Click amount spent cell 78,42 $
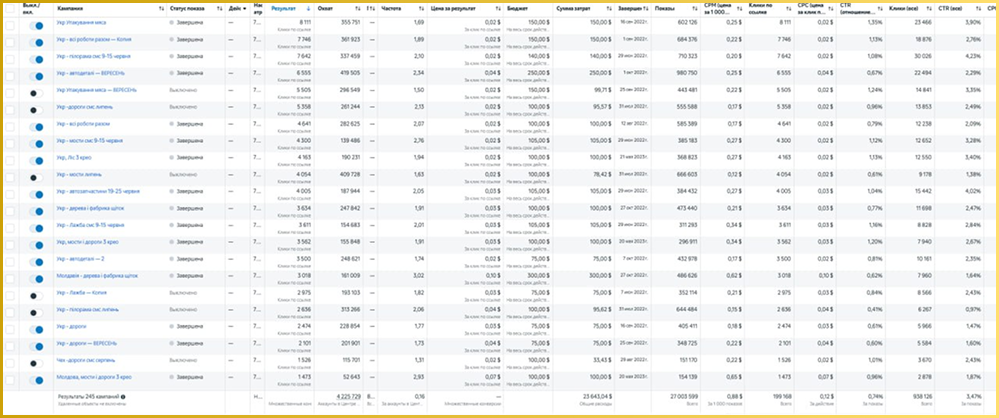999x418 pixels. click(x=602, y=174)
